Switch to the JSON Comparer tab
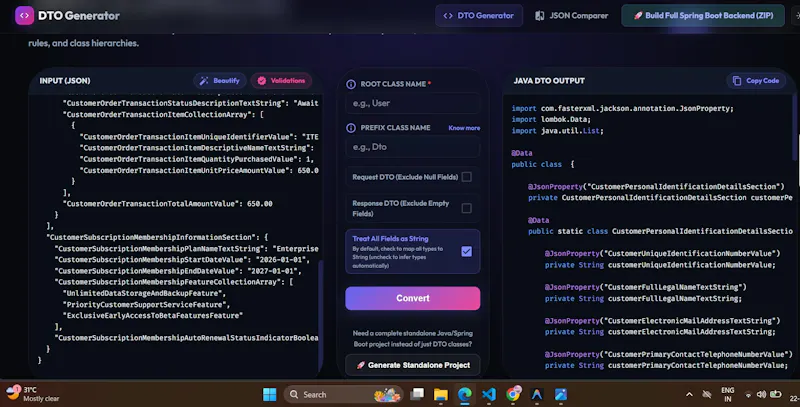Viewport: 800px width, 407px height. click(571, 15)
